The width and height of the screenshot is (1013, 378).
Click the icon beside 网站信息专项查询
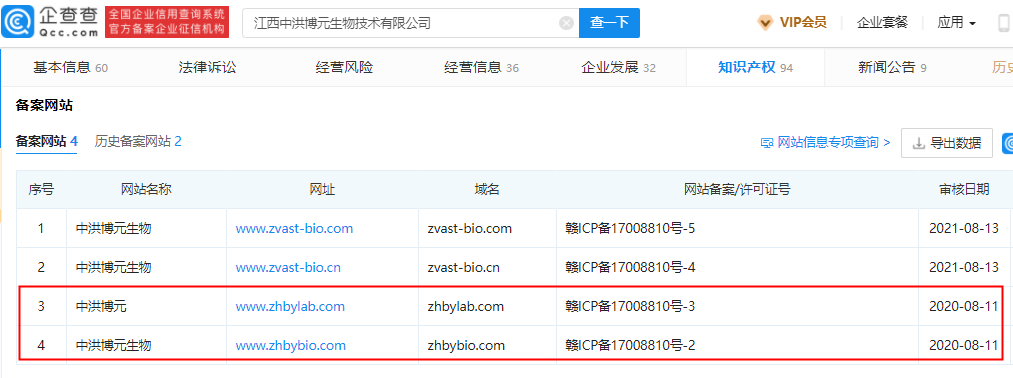point(767,143)
